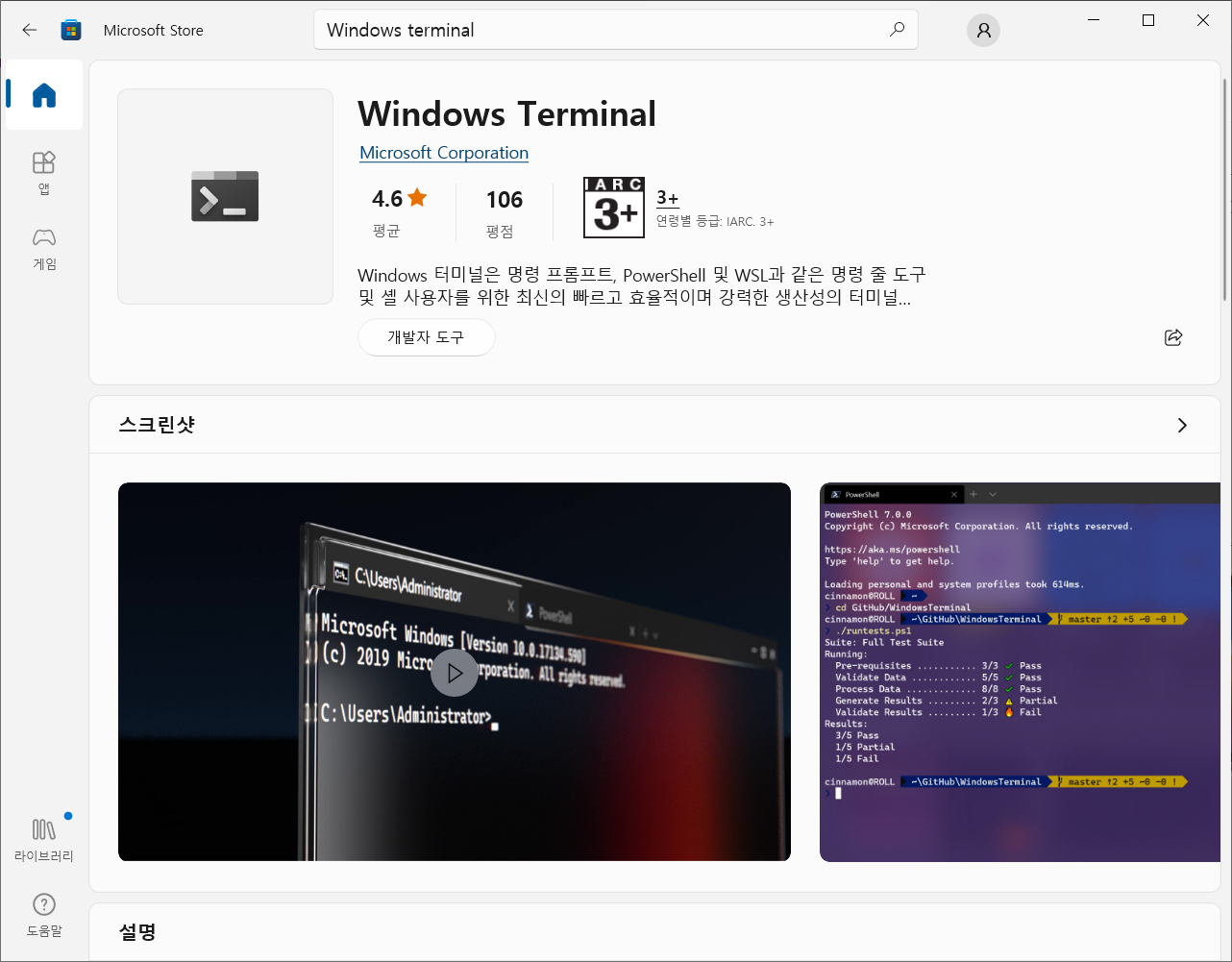The height and width of the screenshot is (962, 1232).
Task: Go to Home in the sidebar
Action: pos(44,95)
